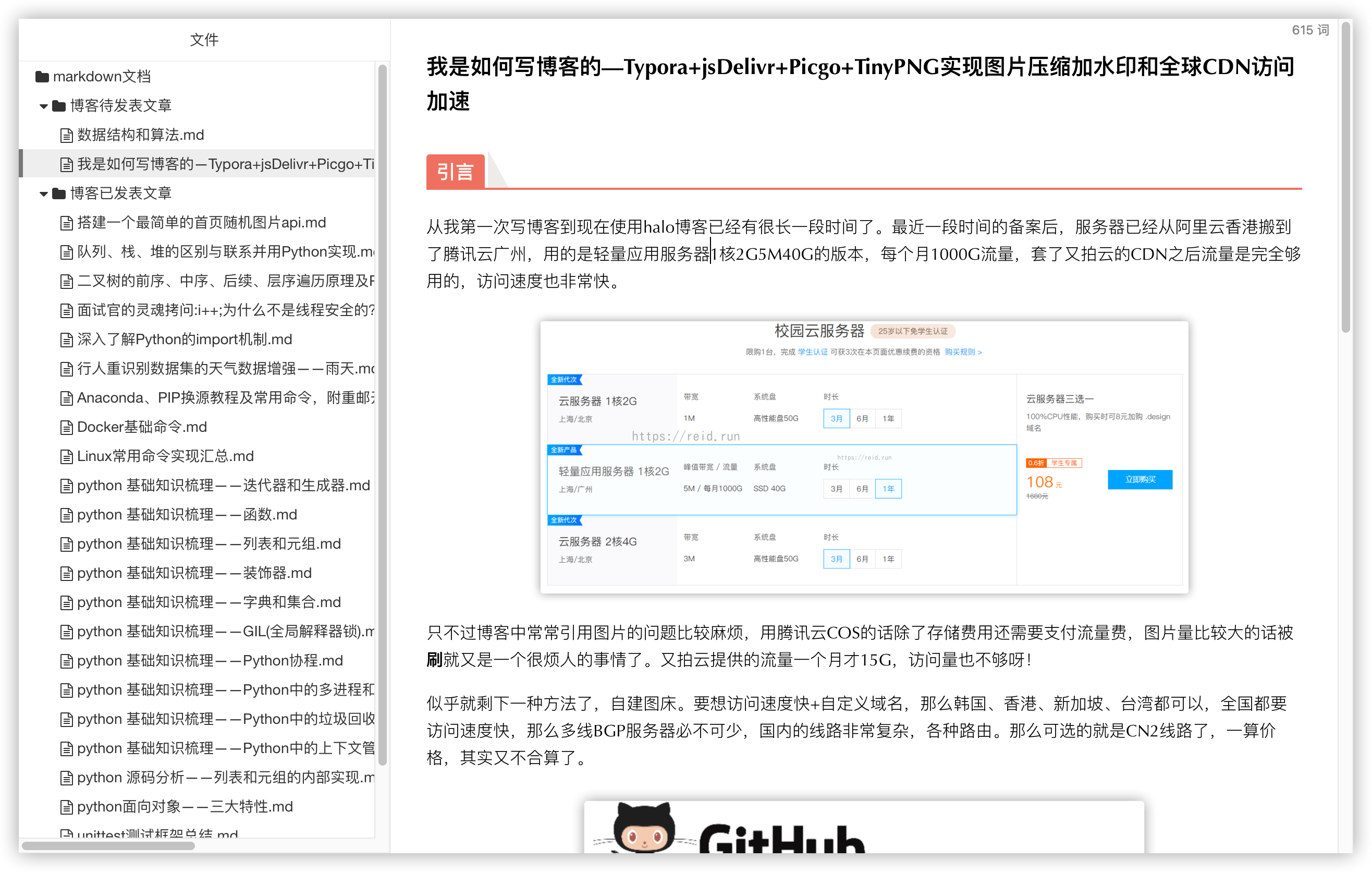This screenshot has width=1372, height=872.
Task: Click the sidebar horizontal scrollbar thumb
Action: 108,846
